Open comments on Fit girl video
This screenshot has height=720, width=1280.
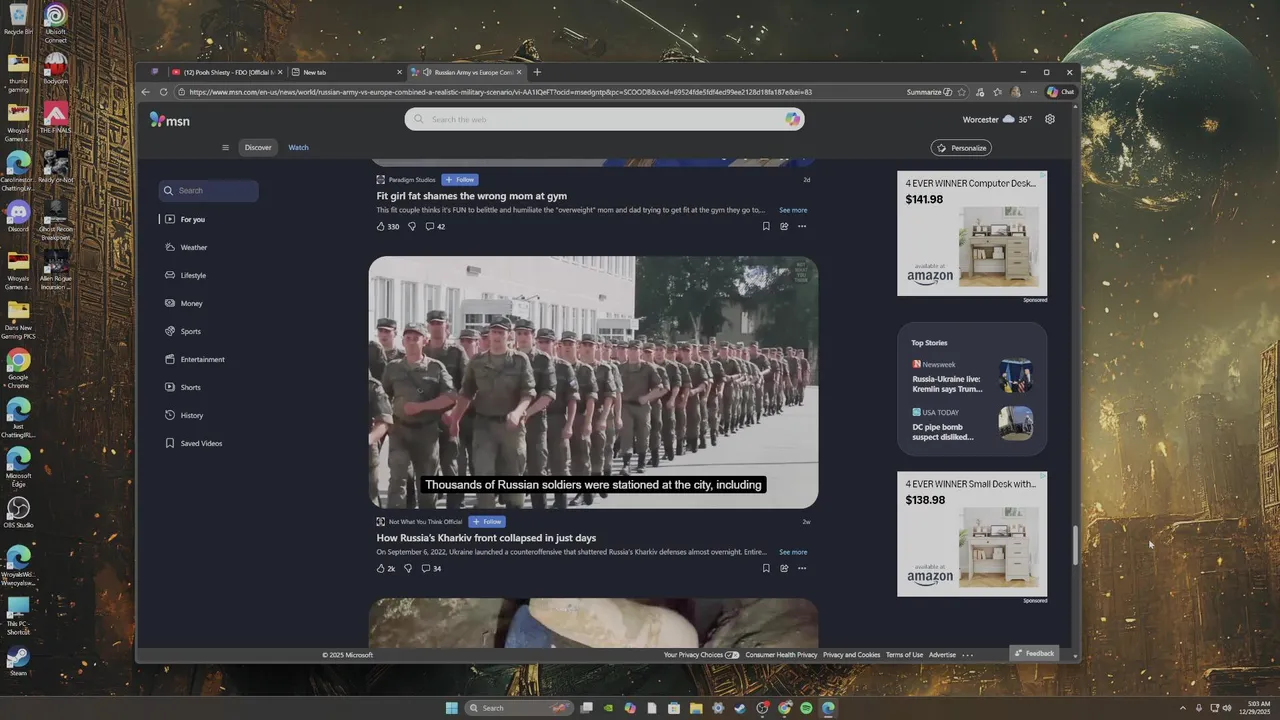(435, 226)
